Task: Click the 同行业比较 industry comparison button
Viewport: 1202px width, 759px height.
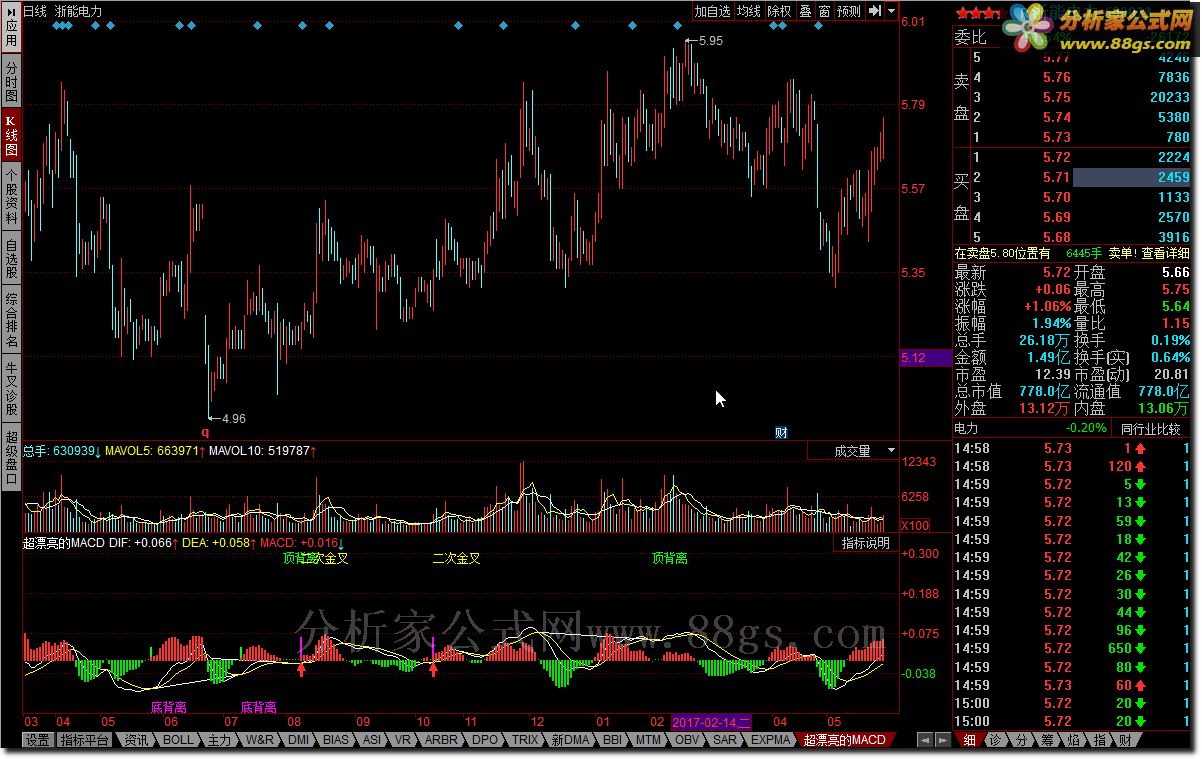Action: click(1150, 429)
